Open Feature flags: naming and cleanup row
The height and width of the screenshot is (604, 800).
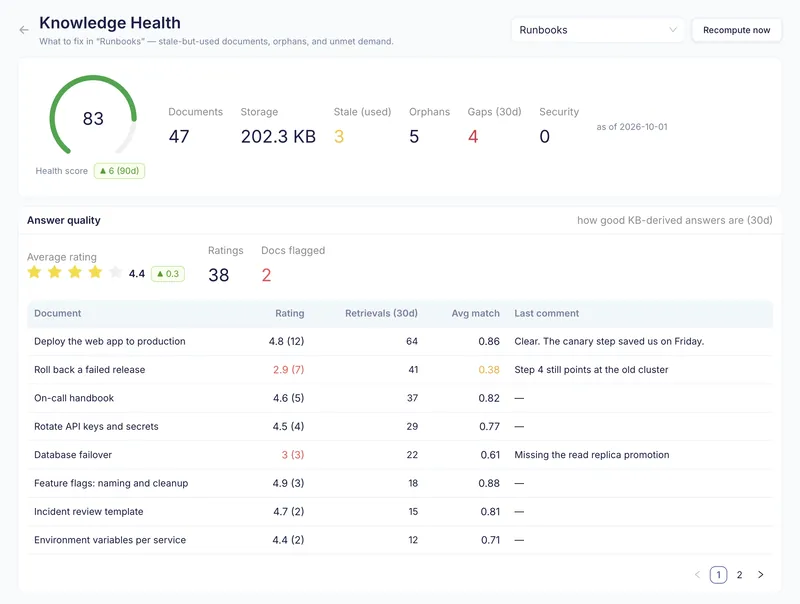pos(400,483)
